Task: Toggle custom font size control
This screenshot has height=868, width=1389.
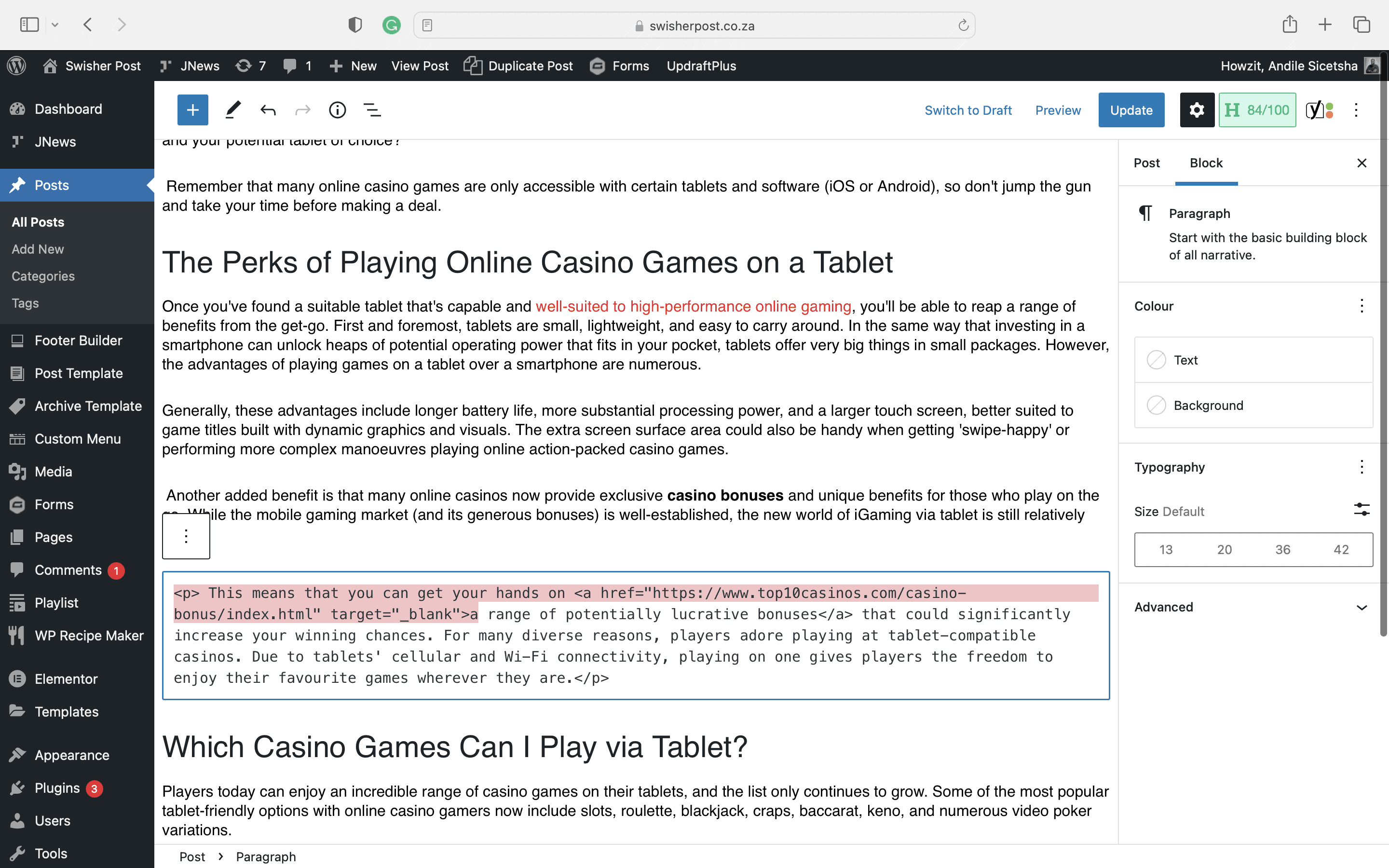Action: (x=1362, y=510)
